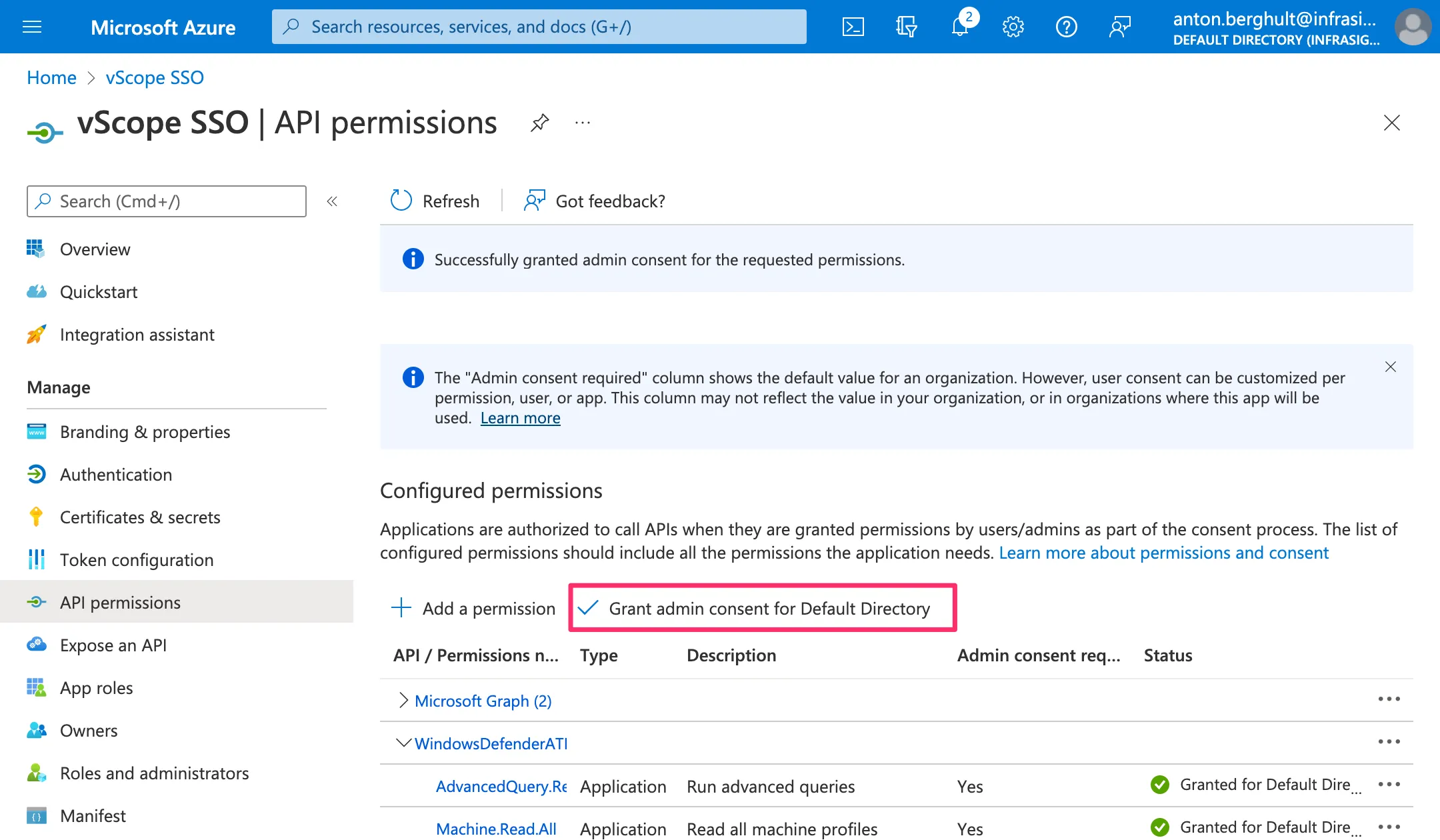Click Got feedback? in the toolbar
The image size is (1440, 840).
594,201
